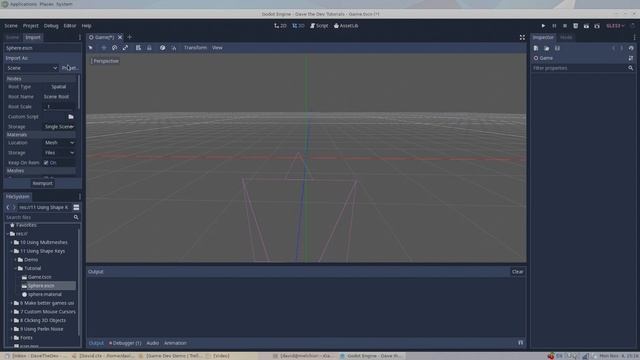
Task: Open the AssetLib workspace
Action: click(346, 26)
